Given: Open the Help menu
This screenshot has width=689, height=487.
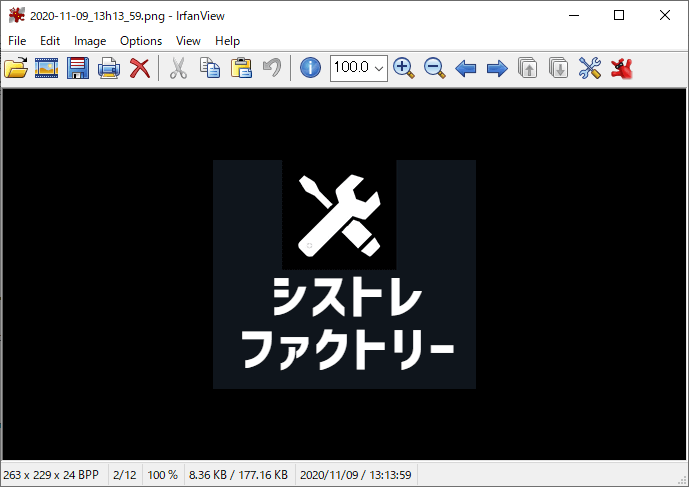Looking at the screenshot, I should (x=227, y=41).
